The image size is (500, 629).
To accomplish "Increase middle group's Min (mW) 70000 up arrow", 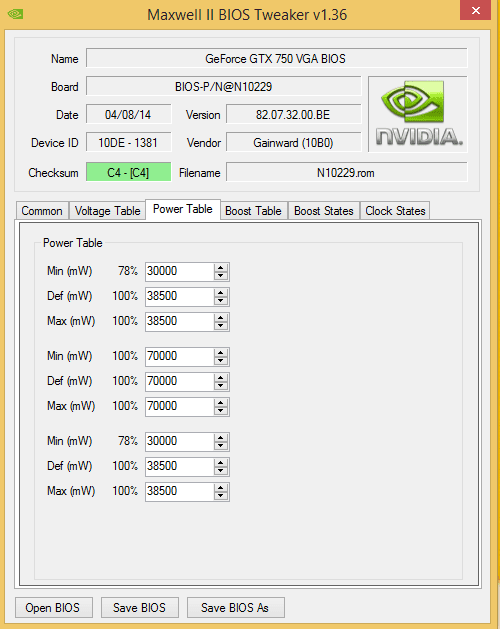I will point(221,353).
